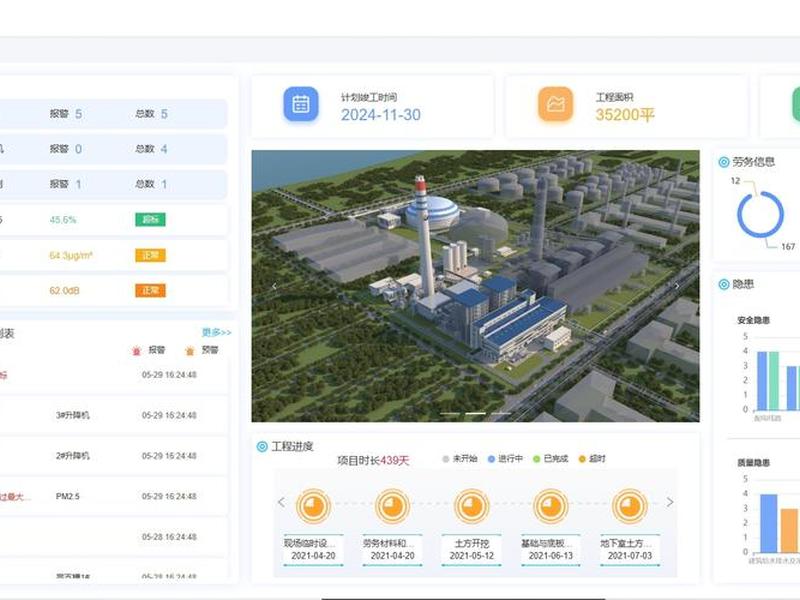Image resolution: width=800 pixels, height=600 pixels.
Task: Click the 总数 4 count
Action: click(152, 149)
